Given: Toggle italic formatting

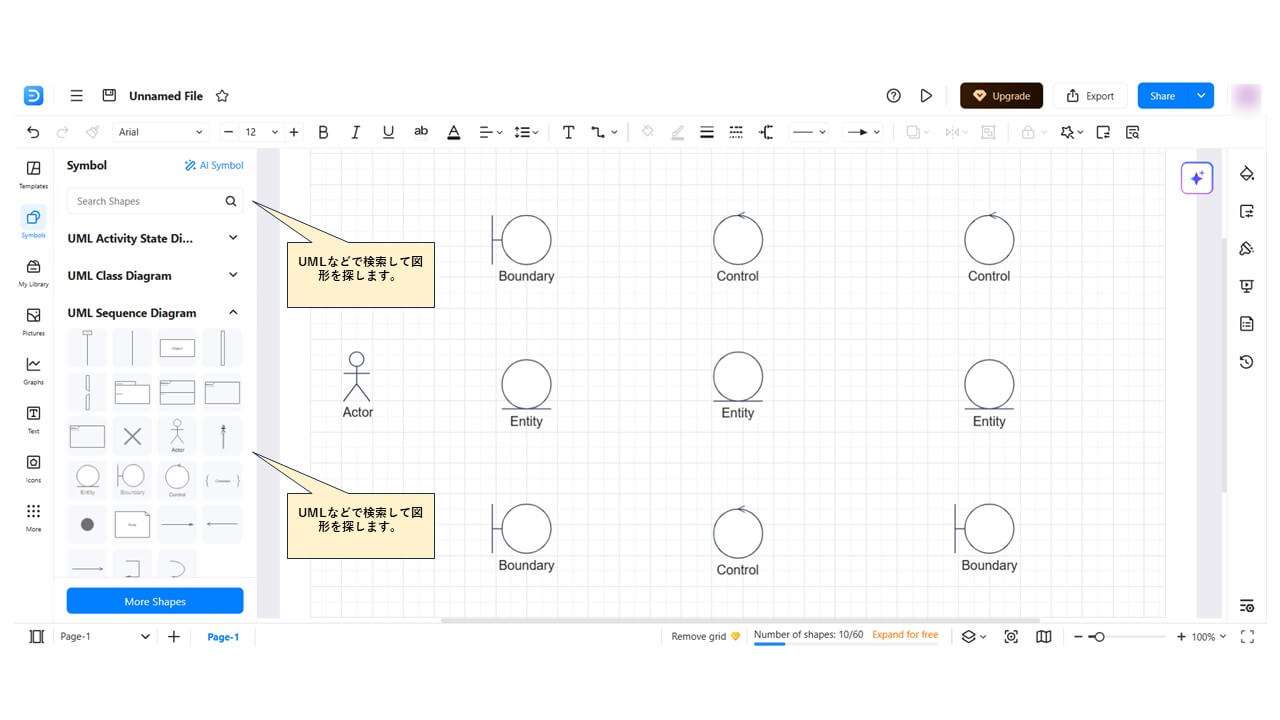Looking at the screenshot, I should 355,131.
